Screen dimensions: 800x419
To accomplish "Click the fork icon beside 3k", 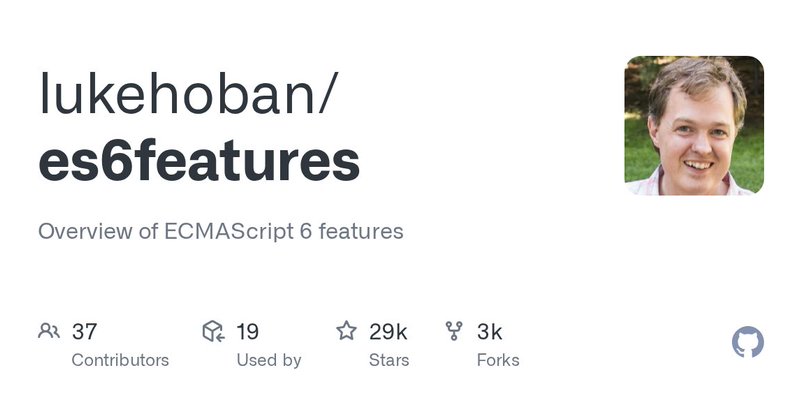I will 454,331.
